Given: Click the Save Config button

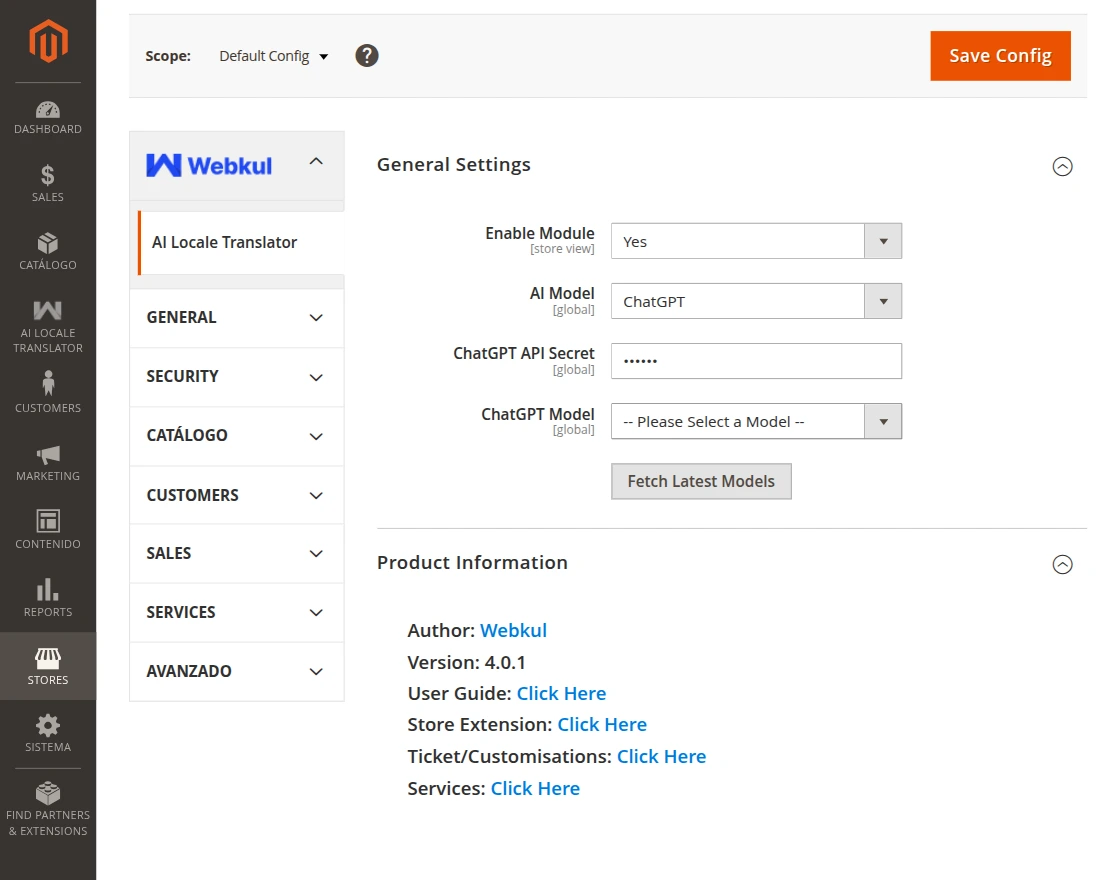Looking at the screenshot, I should (x=1000, y=56).
